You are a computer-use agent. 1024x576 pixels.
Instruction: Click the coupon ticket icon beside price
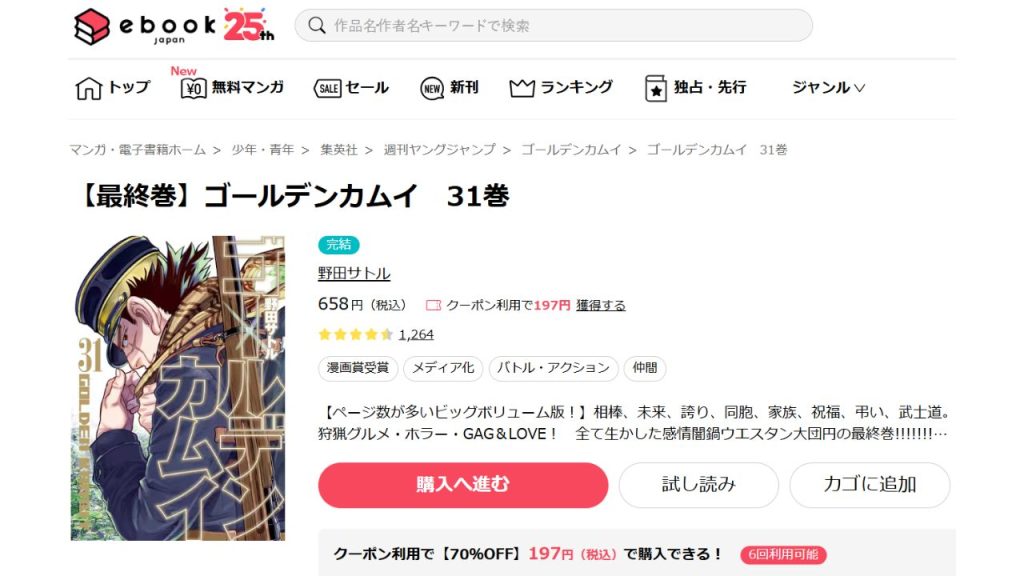tap(433, 305)
